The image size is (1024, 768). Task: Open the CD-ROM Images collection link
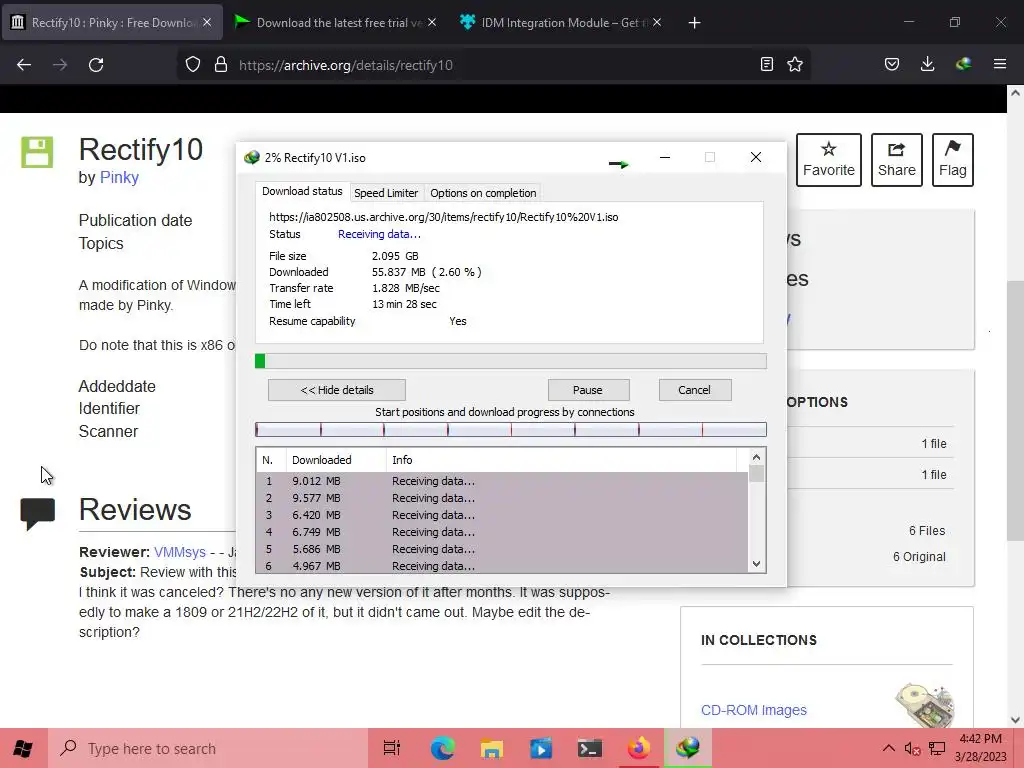tap(754, 710)
